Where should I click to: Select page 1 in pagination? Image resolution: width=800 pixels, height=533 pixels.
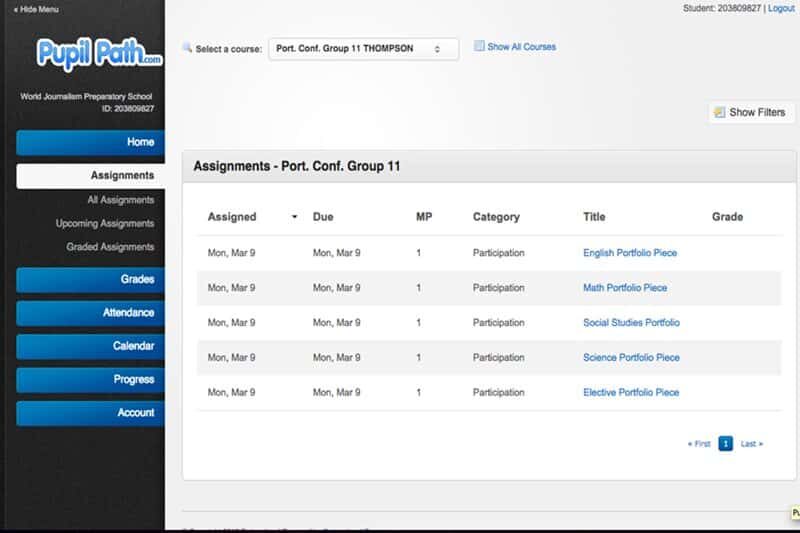coord(725,444)
